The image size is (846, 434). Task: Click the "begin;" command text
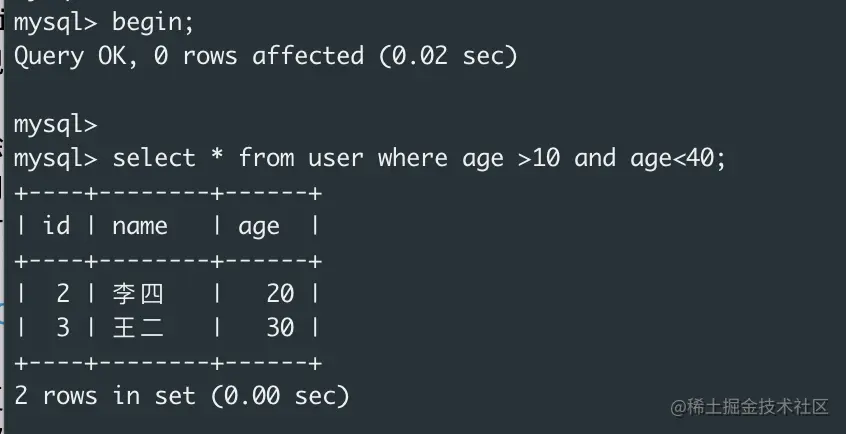tap(153, 22)
